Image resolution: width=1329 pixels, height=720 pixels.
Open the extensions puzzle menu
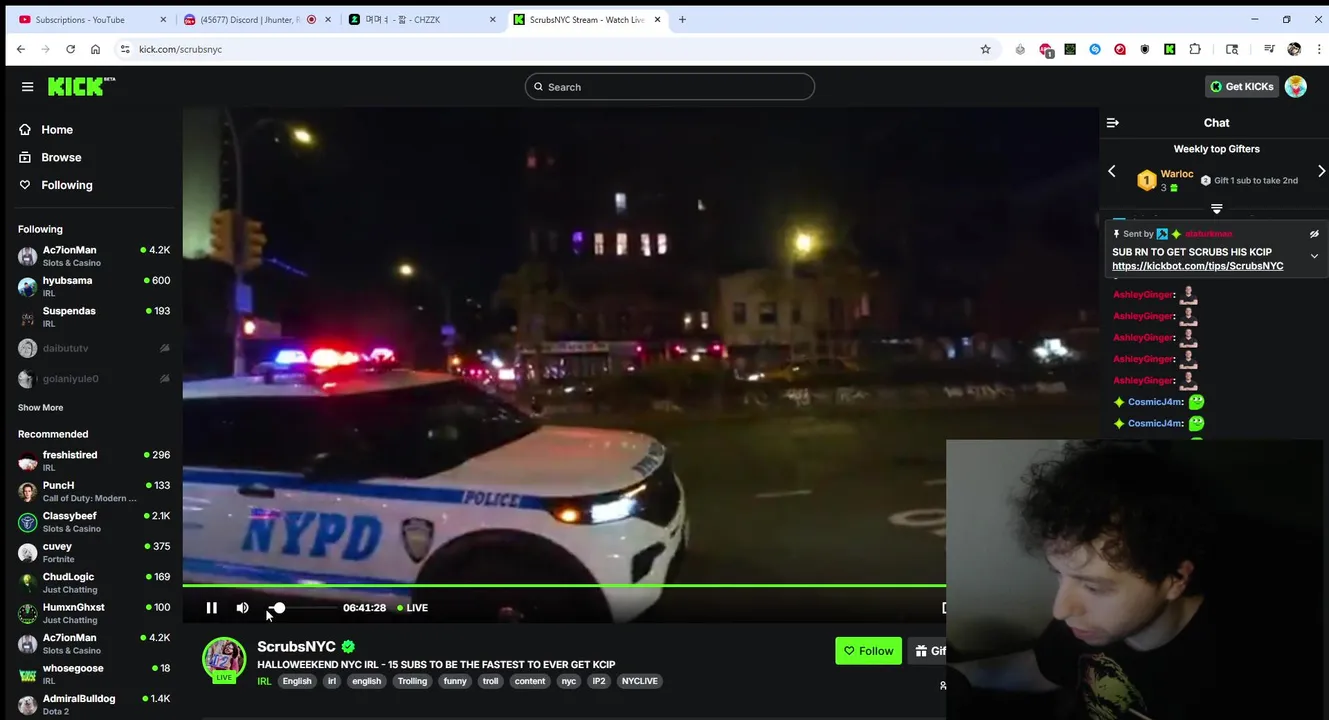pyautogui.click(x=1195, y=49)
